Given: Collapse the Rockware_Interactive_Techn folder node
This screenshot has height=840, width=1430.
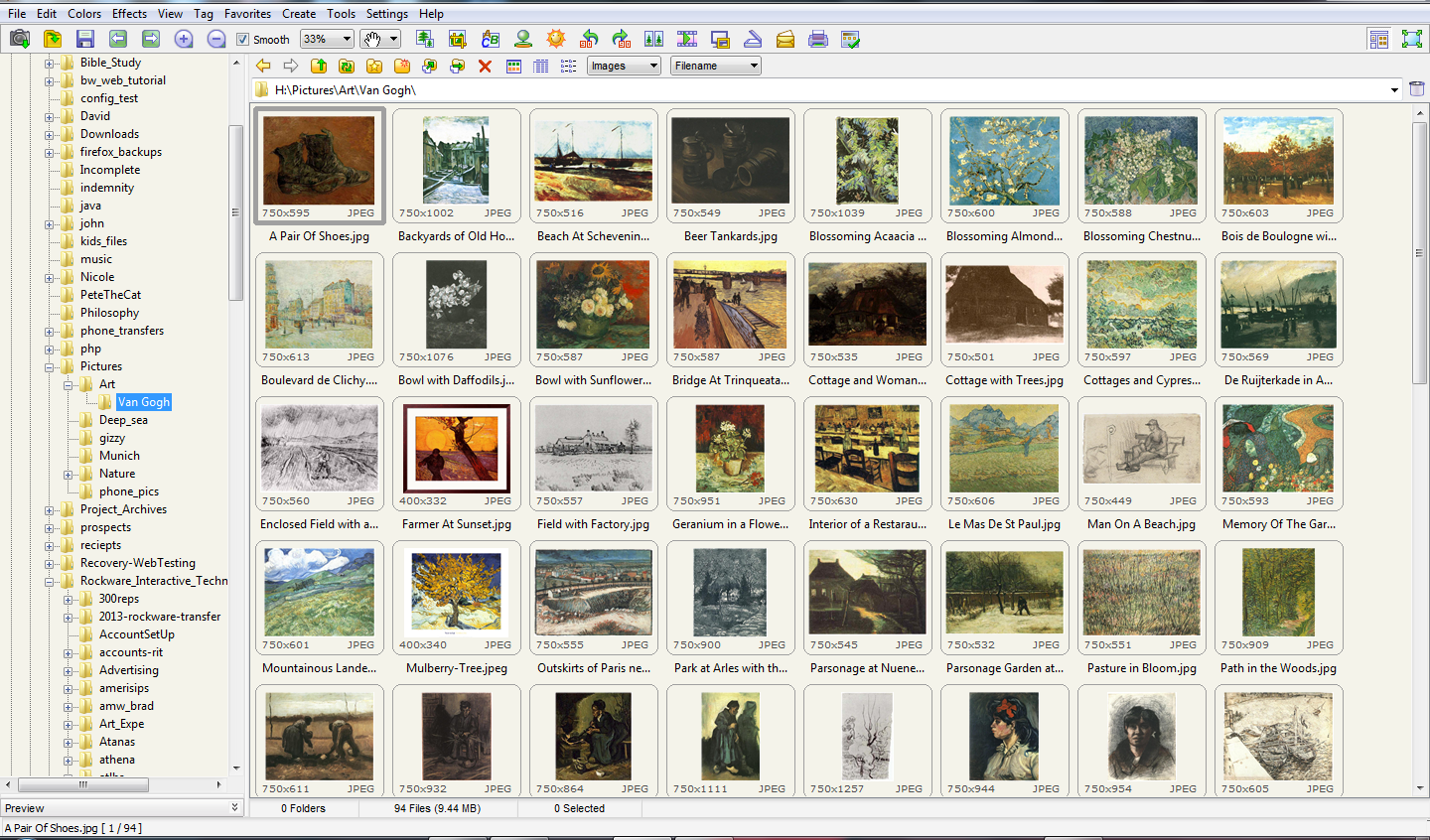Looking at the screenshot, I should click(x=50, y=581).
